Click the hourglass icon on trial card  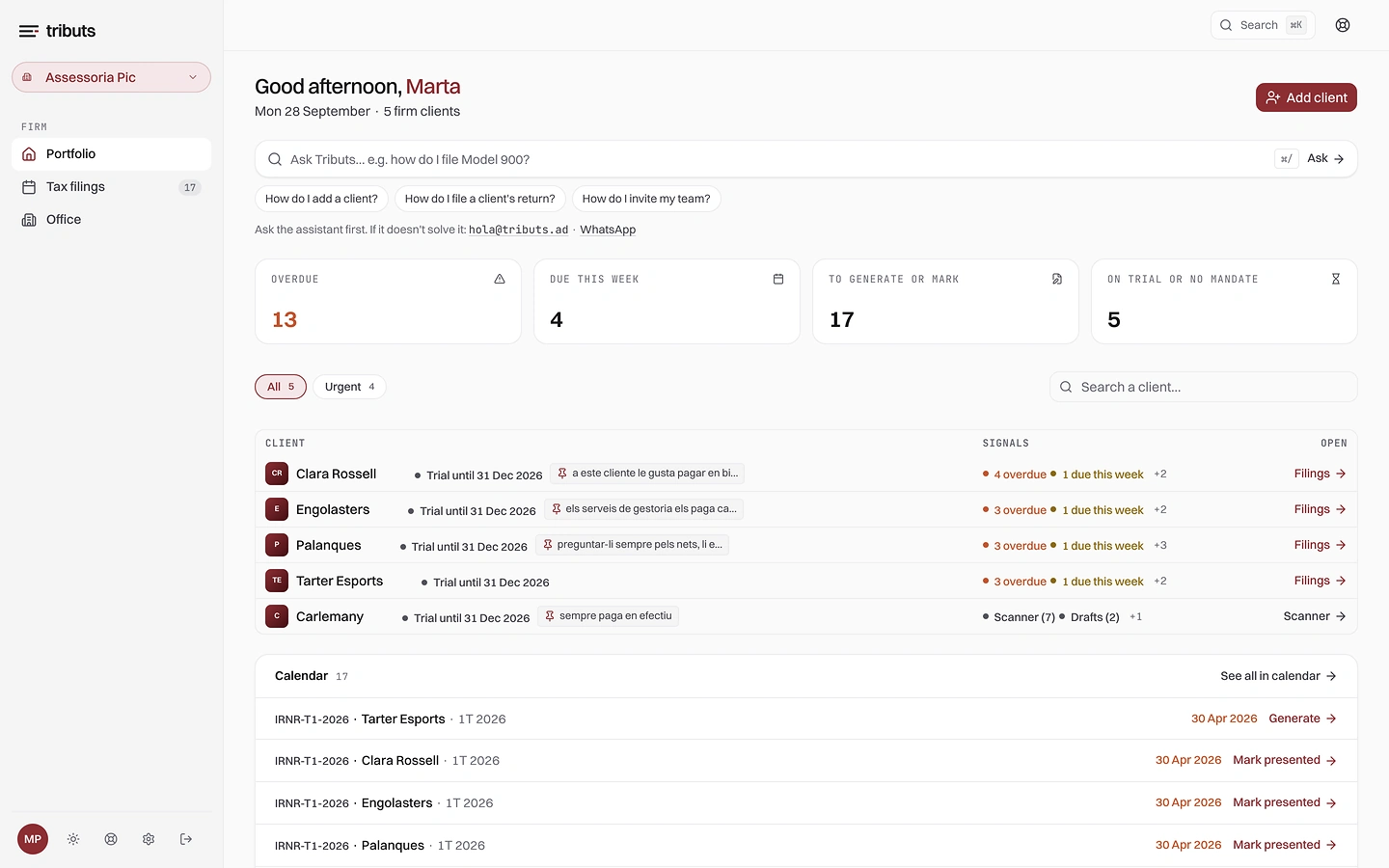click(1336, 279)
